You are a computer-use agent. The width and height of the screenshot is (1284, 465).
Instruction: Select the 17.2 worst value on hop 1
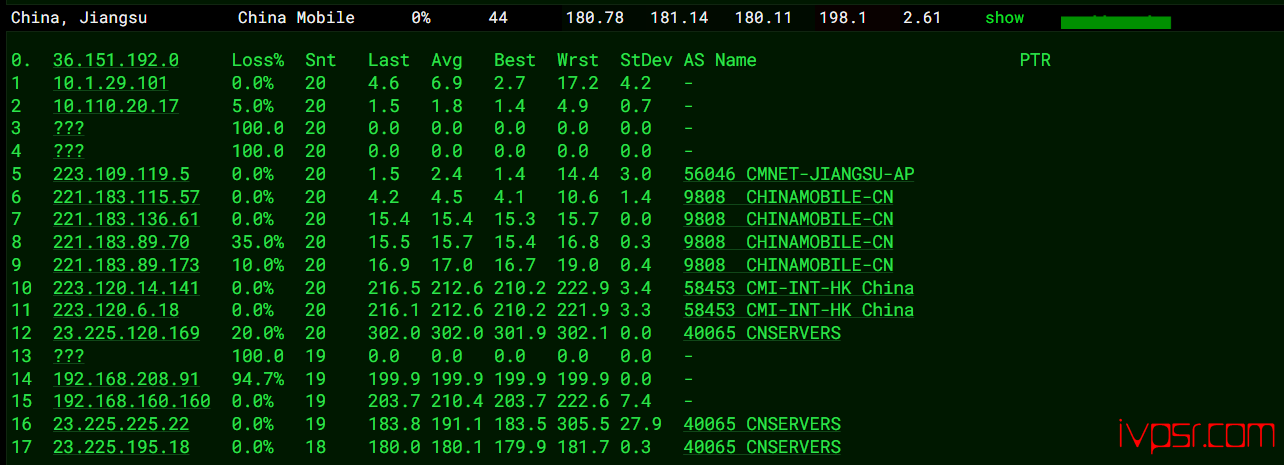click(x=578, y=83)
